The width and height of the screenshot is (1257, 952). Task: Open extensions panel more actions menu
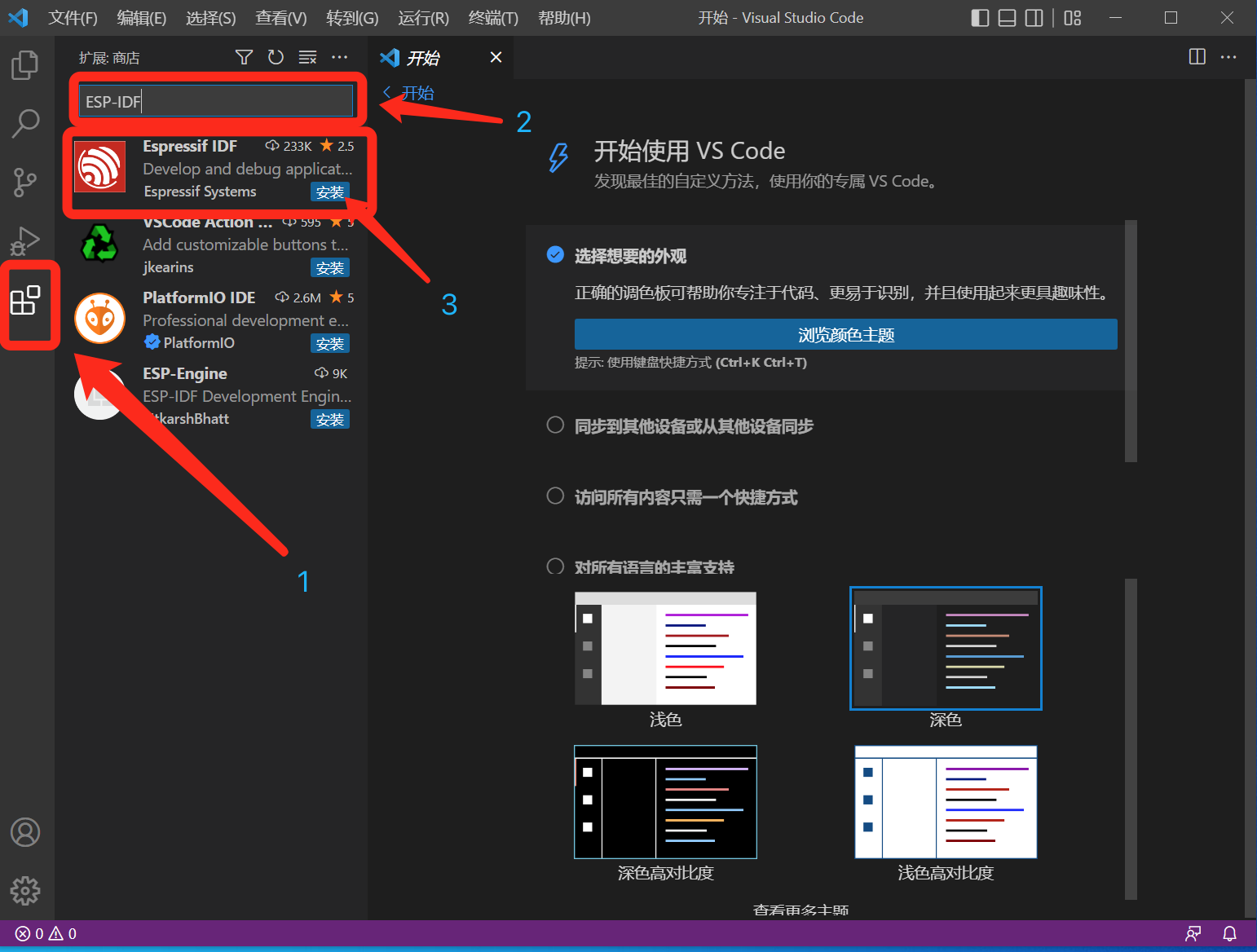click(x=339, y=57)
